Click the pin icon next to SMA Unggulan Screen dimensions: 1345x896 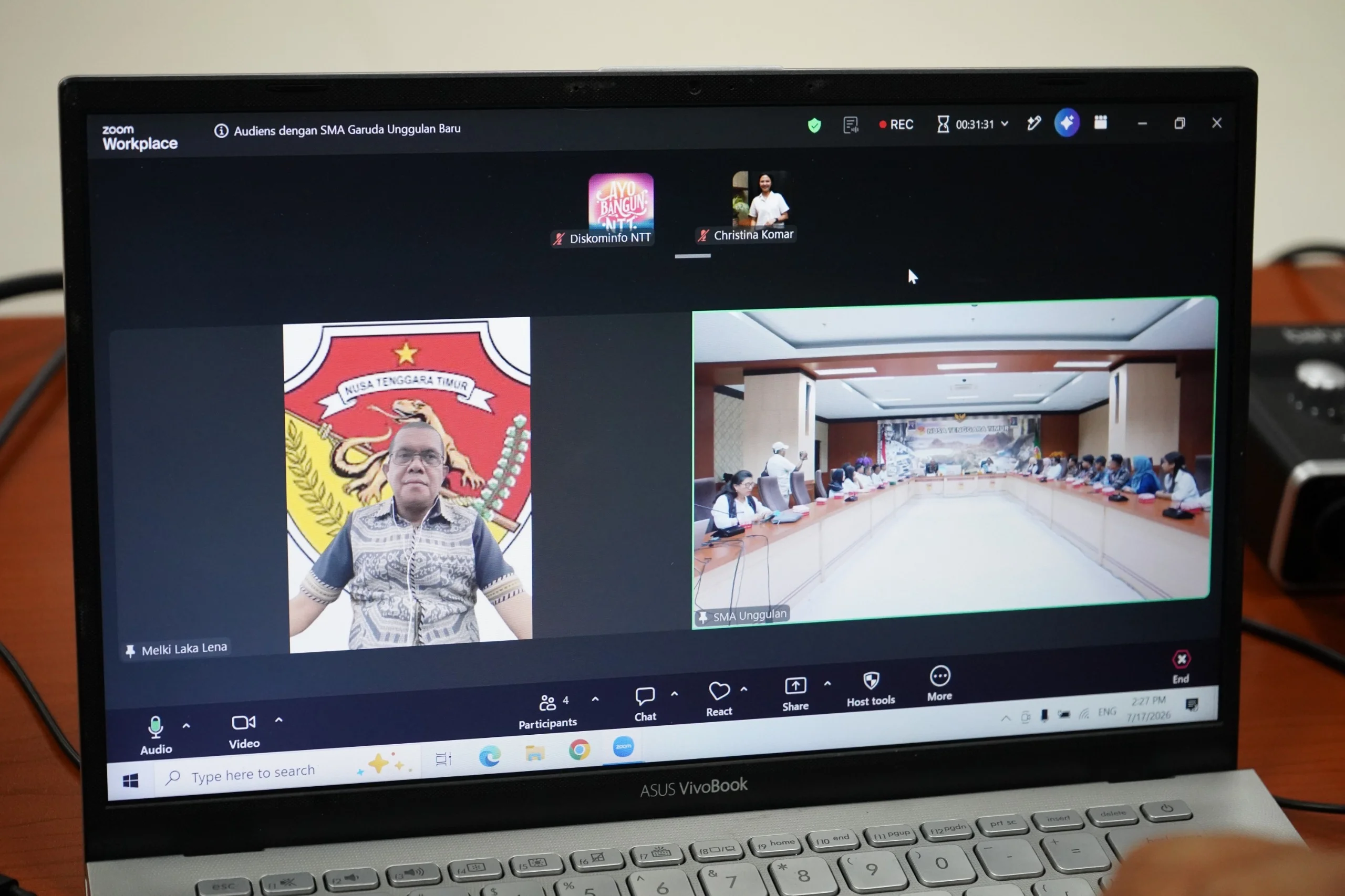point(702,618)
